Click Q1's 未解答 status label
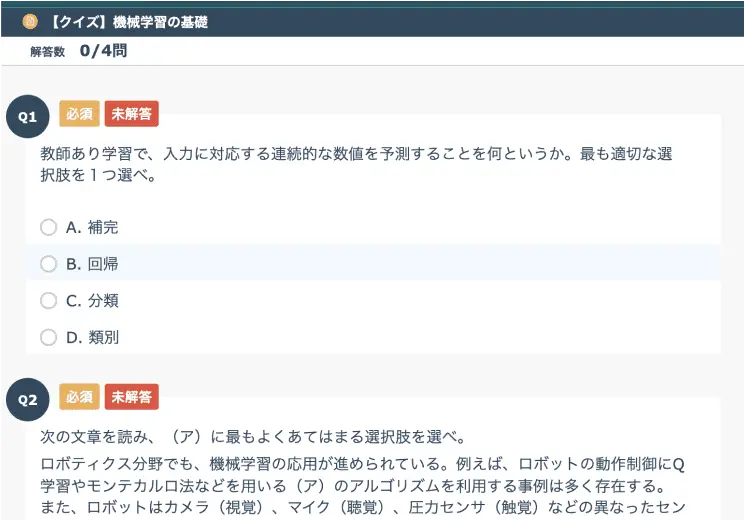Image resolution: width=744 pixels, height=520 pixels. point(131,114)
